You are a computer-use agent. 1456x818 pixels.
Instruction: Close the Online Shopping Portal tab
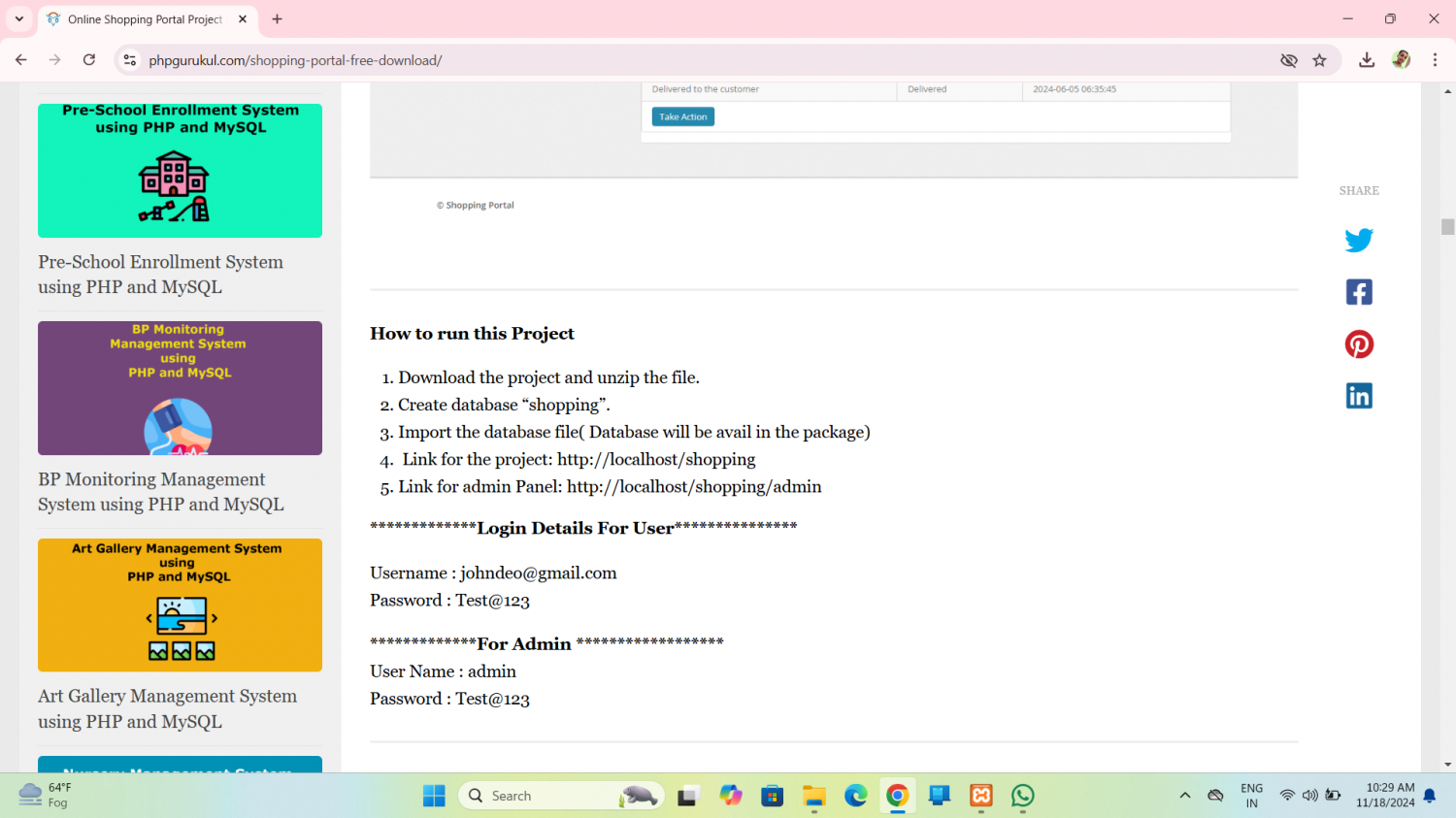(x=243, y=19)
